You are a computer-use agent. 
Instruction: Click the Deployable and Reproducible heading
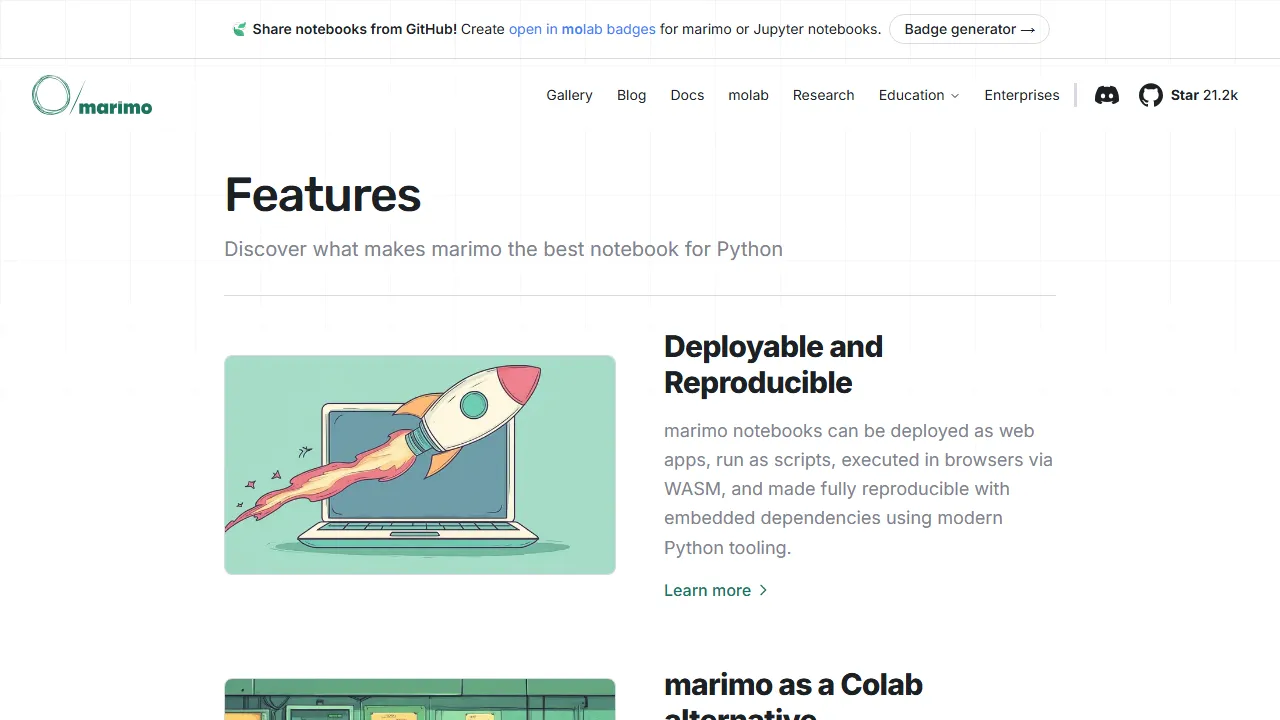coord(773,364)
